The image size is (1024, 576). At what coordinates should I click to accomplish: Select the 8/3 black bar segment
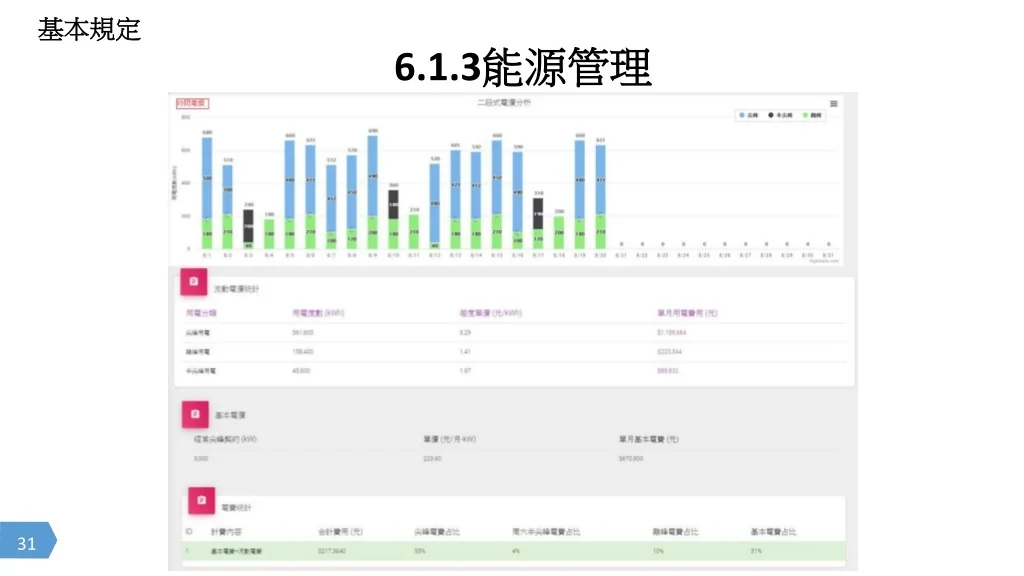tap(249, 226)
